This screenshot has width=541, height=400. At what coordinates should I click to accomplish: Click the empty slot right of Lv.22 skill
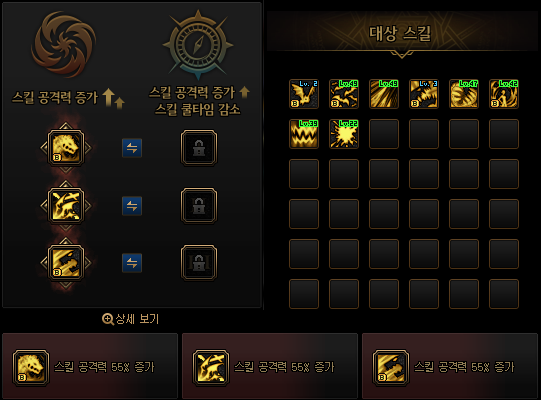click(x=384, y=134)
